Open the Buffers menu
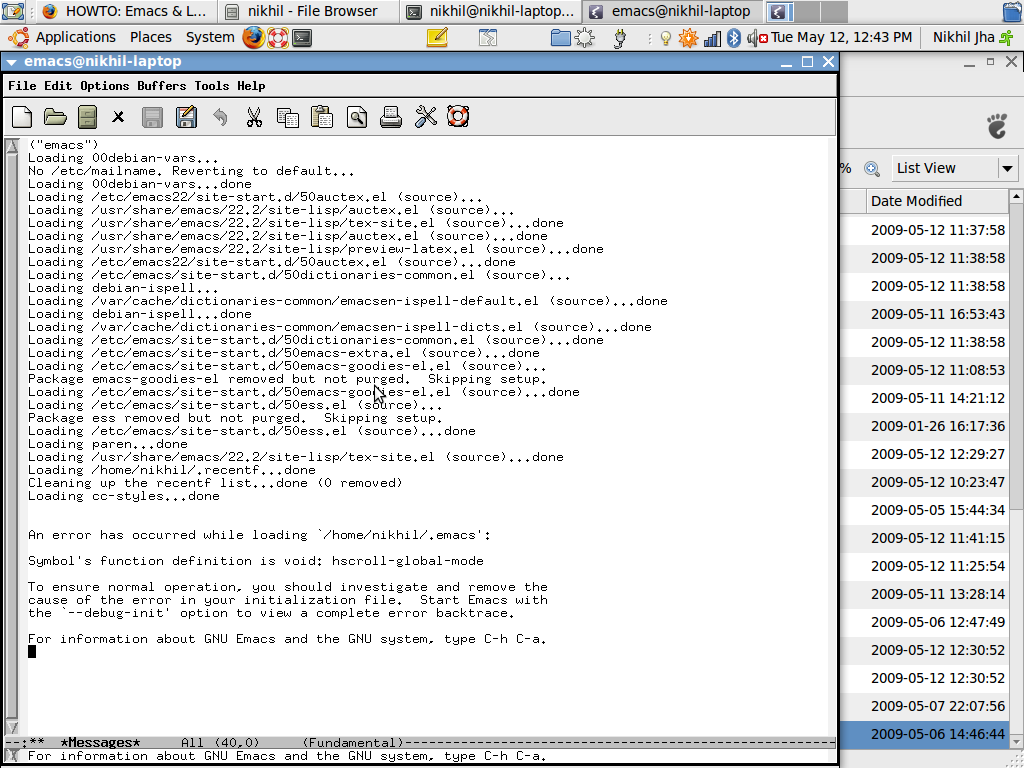 (161, 86)
